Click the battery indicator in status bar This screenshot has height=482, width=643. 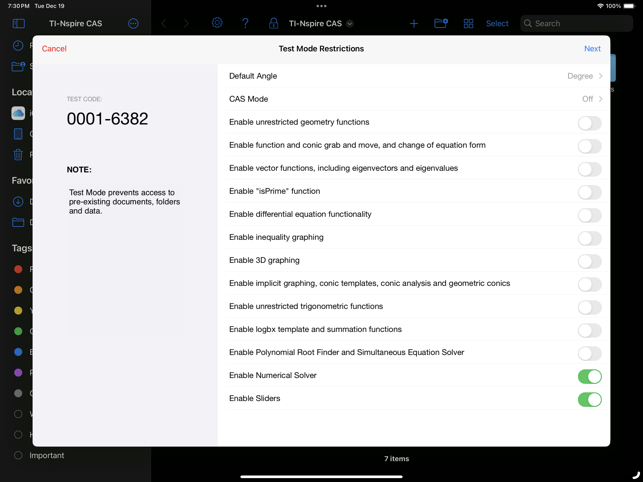coord(629,6)
